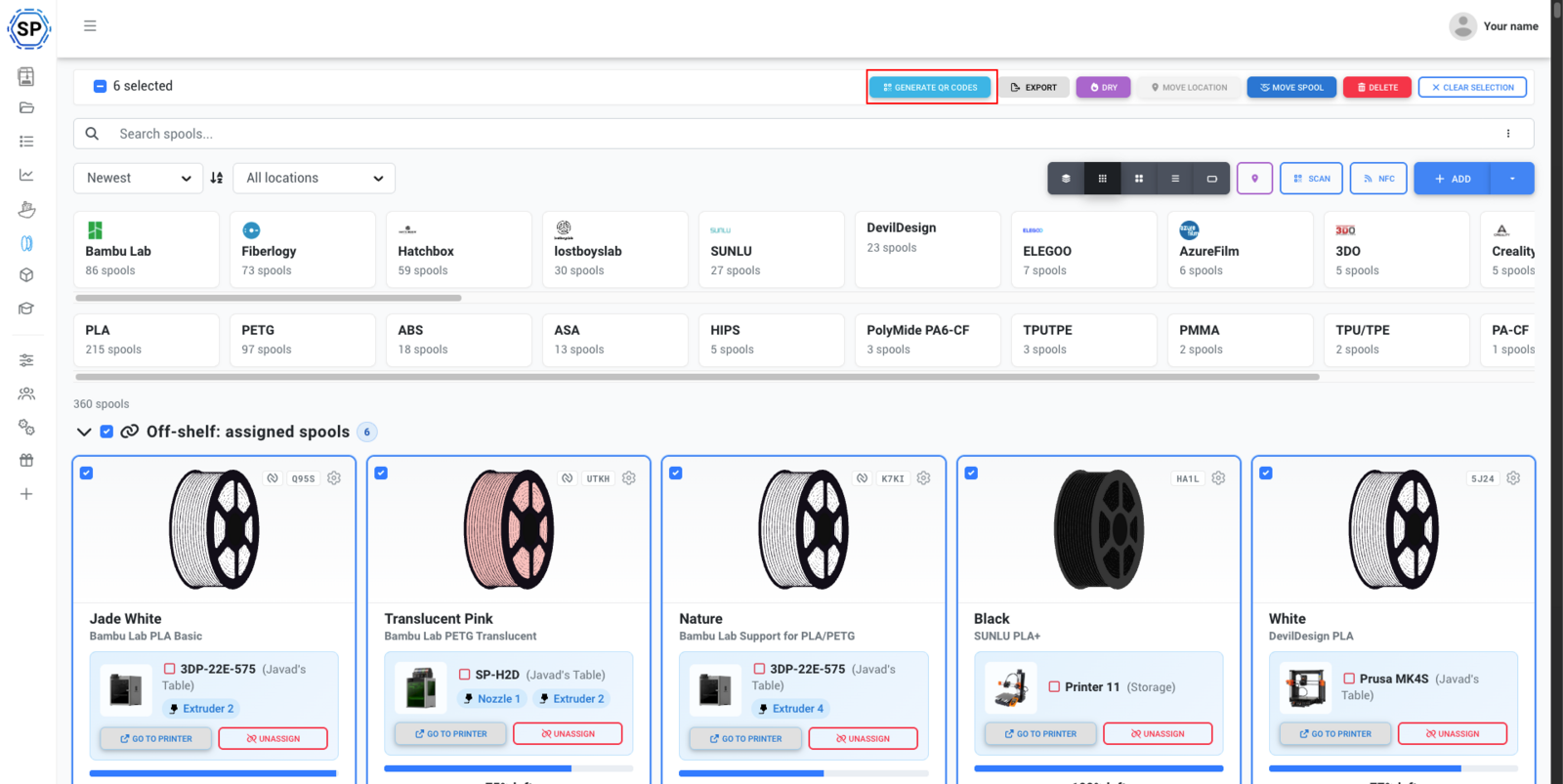The width and height of the screenshot is (1563, 784).
Task: Click the Export button
Action: (x=1034, y=87)
